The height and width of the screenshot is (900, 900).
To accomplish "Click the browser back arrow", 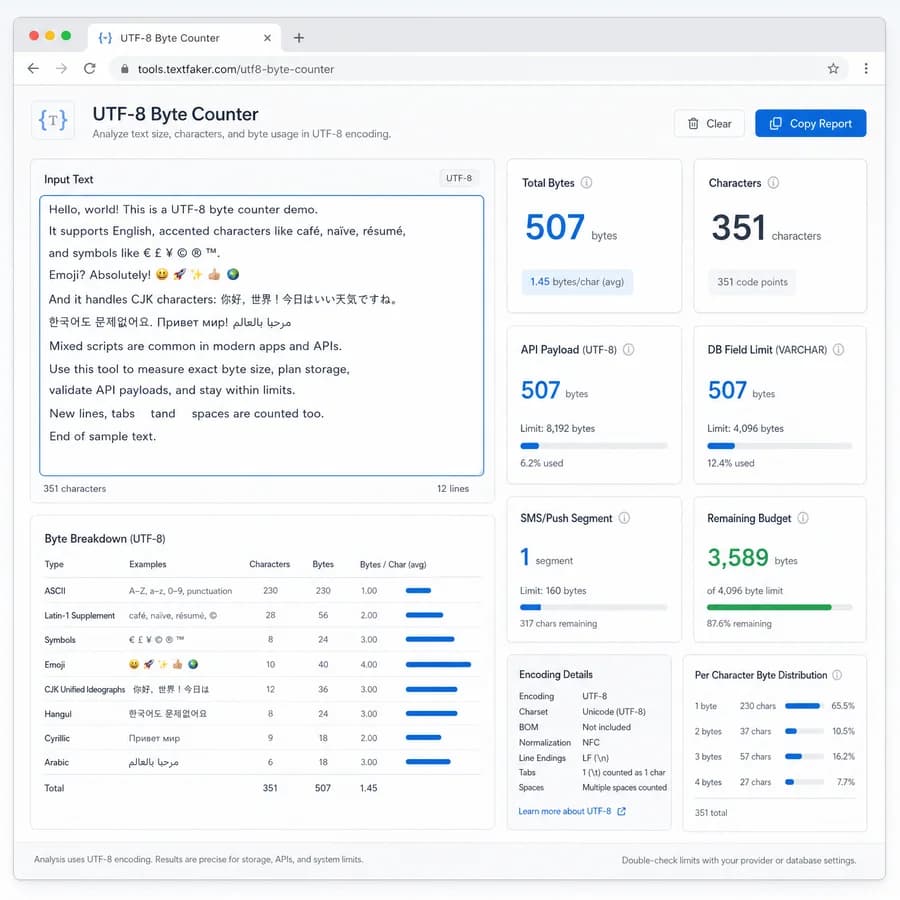I will pyautogui.click(x=33, y=69).
